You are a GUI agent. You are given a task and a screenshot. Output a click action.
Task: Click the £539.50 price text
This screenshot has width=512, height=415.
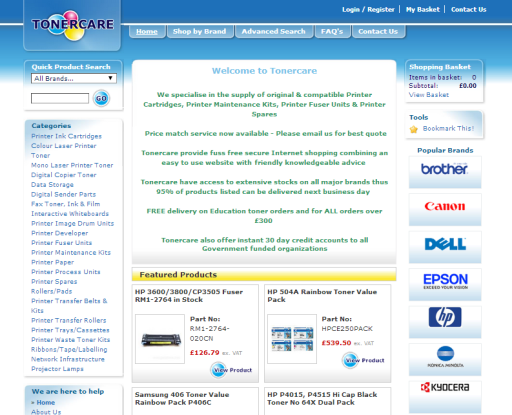(336, 343)
